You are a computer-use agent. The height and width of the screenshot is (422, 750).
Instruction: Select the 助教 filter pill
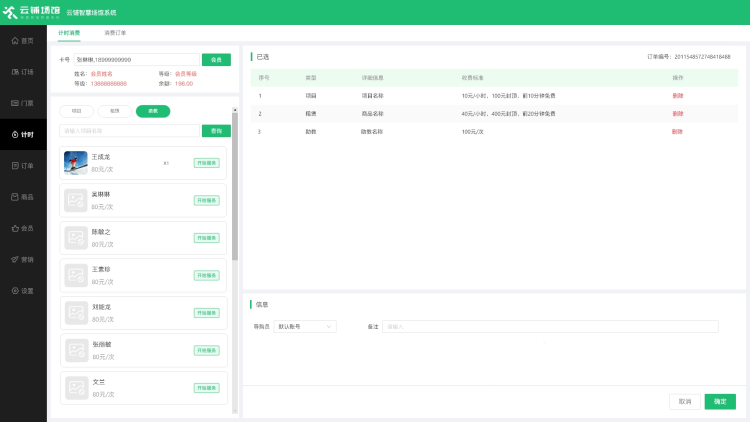click(x=153, y=111)
